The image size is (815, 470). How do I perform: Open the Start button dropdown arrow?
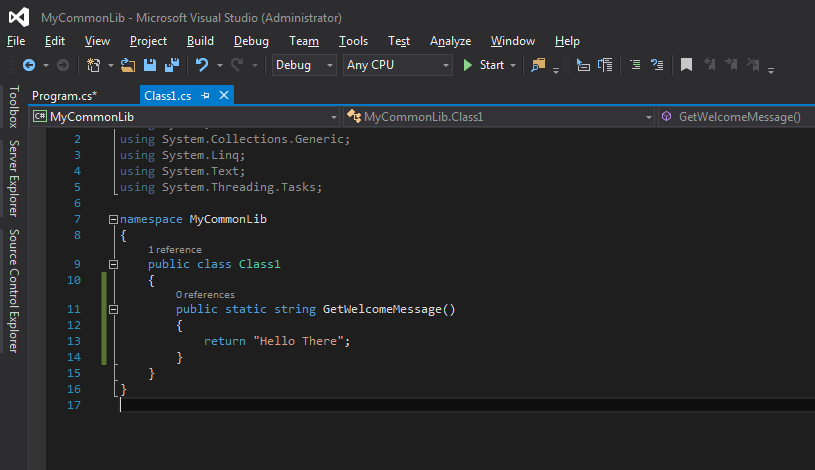coord(513,66)
